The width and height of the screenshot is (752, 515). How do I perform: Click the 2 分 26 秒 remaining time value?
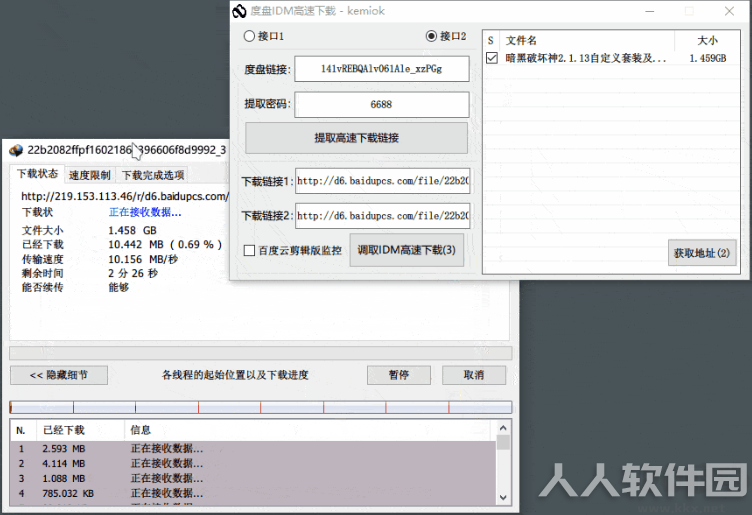(133, 273)
